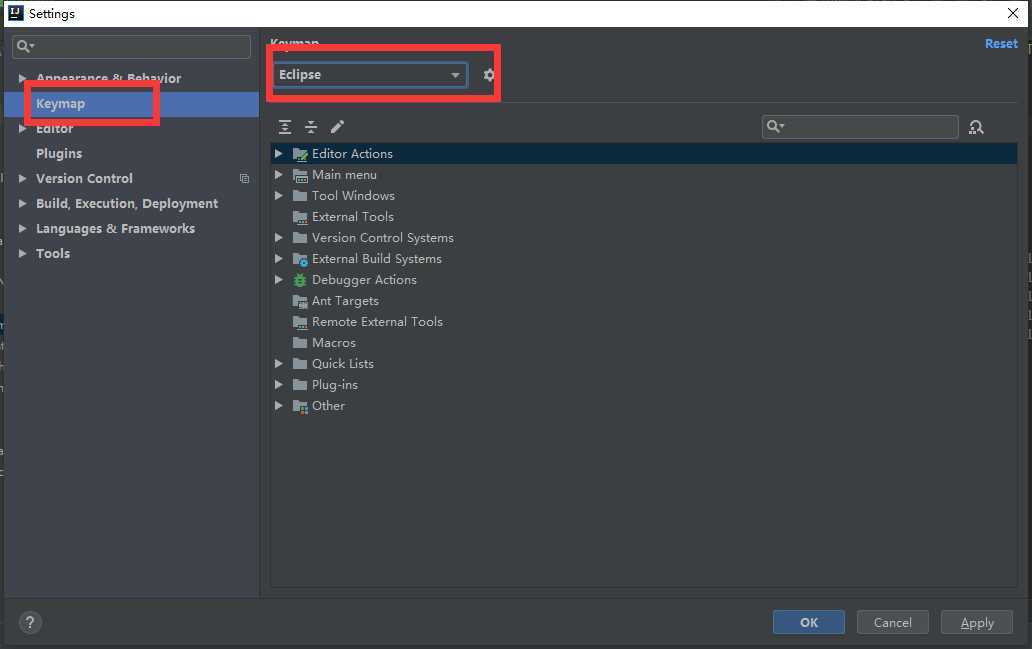This screenshot has height=649, width=1032.
Task: Click the Editor Actions folder icon
Action: [x=300, y=154]
